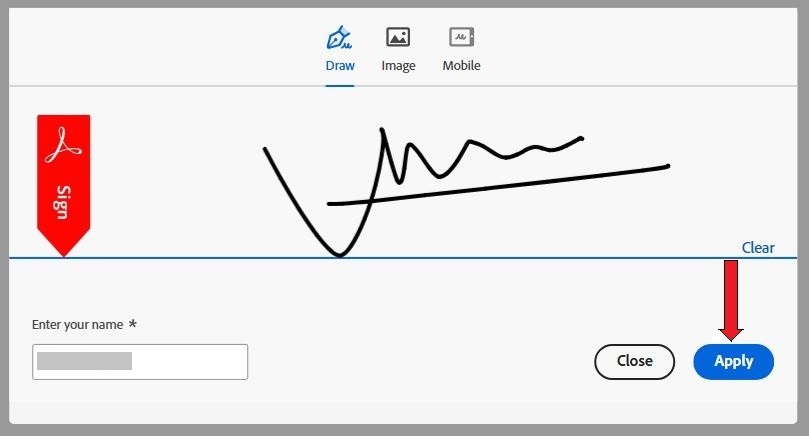809x436 pixels.
Task: Switch to the Mobile tab label
Action: pyautogui.click(x=461, y=66)
